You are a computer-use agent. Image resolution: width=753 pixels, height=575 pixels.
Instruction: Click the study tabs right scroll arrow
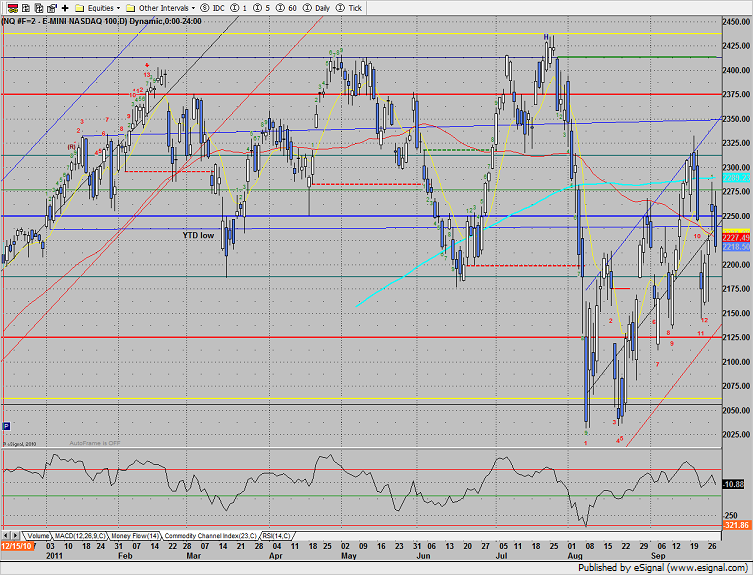tap(15, 535)
